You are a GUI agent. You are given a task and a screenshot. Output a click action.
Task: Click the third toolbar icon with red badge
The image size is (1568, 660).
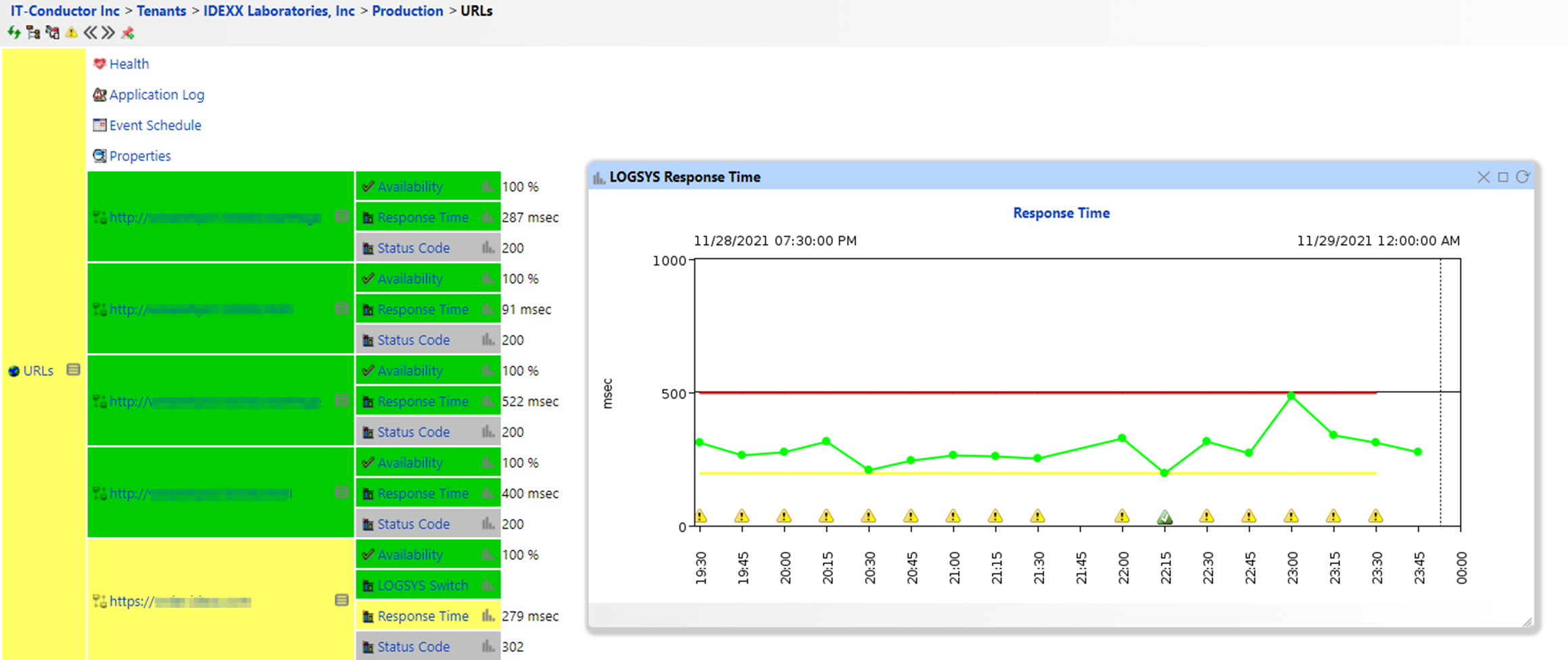tap(53, 32)
